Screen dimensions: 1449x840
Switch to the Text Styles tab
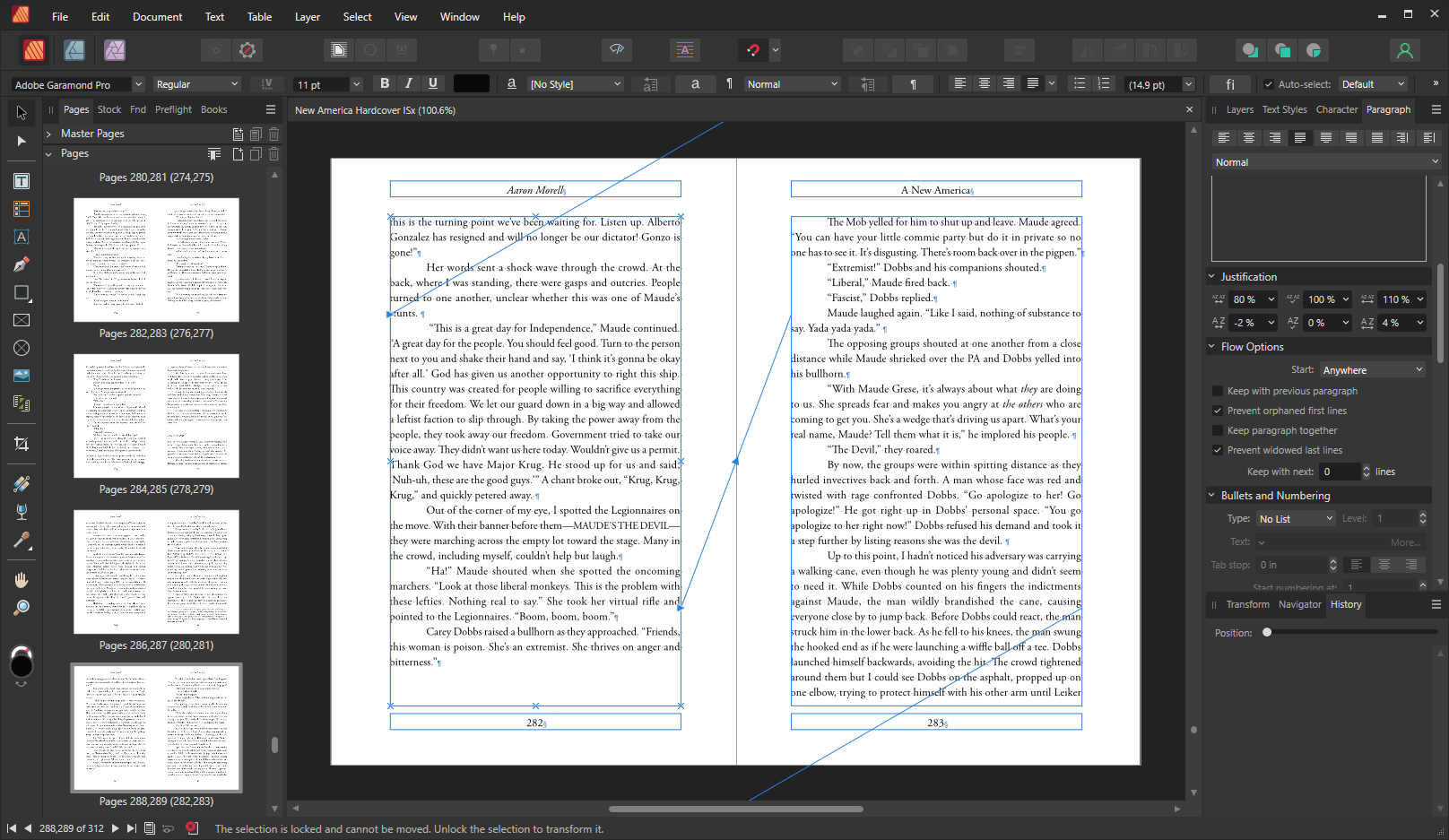pos(1284,109)
